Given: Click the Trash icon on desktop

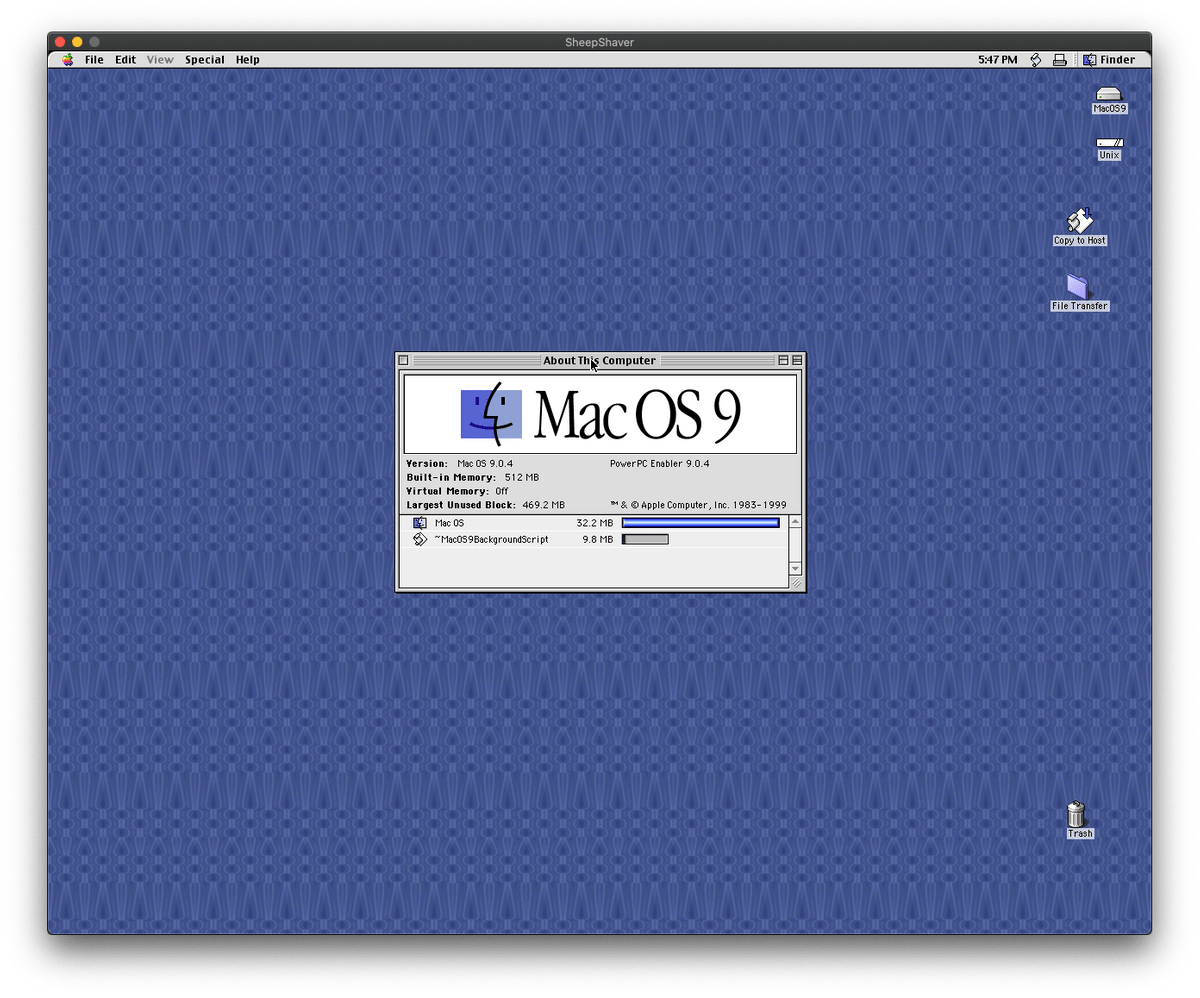Looking at the screenshot, I should pyautogui.click(x=1077, y=814).
